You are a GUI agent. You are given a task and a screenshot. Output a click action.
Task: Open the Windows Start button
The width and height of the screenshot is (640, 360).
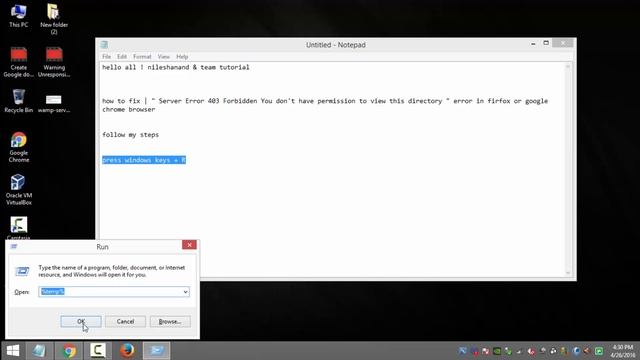(13, 351)
